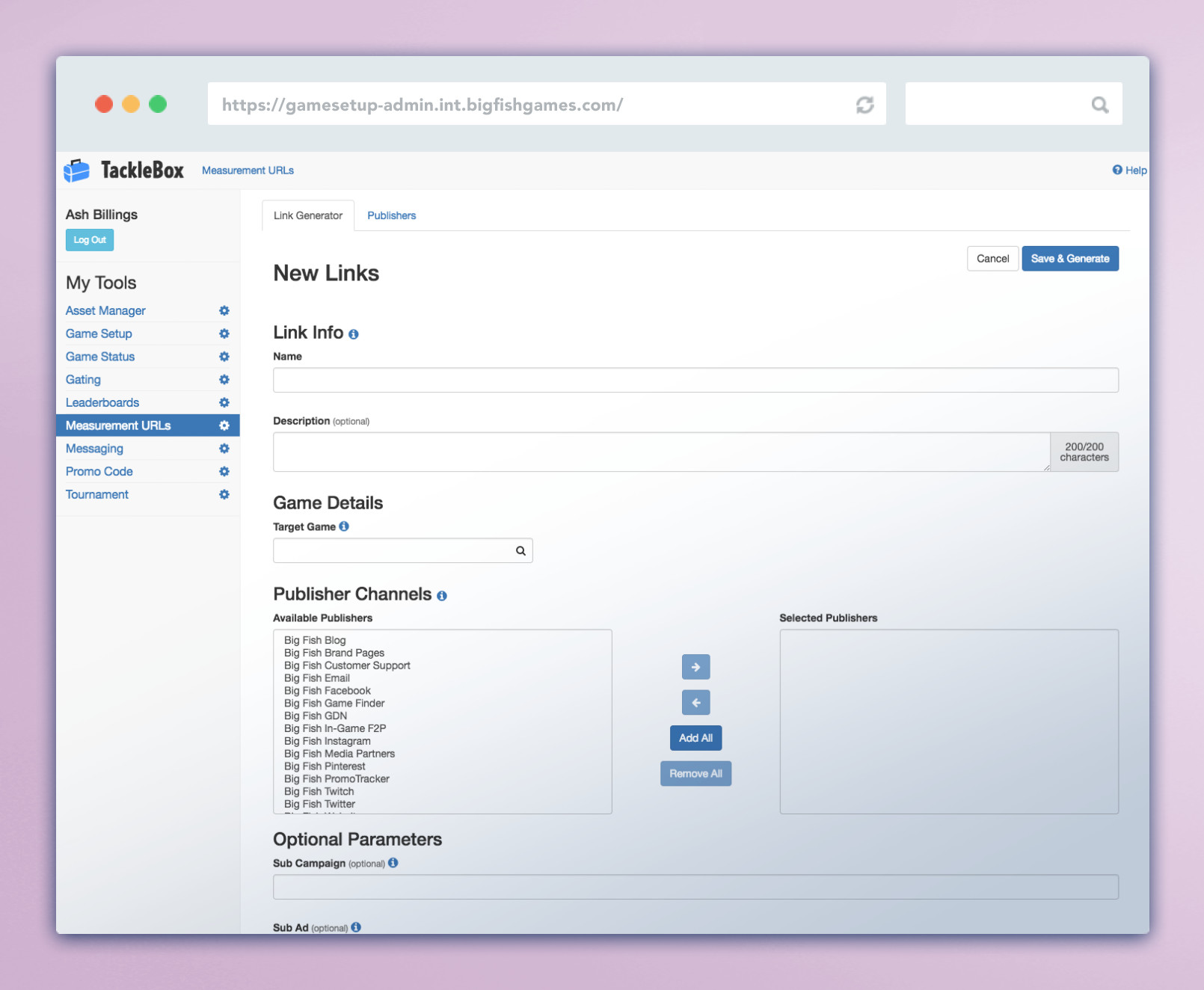Image resolution: width=1204 pixels, height=990 pixels.
Task: Select 'Big Fish Brand Pages' publisher
Action: pos(334,653)
